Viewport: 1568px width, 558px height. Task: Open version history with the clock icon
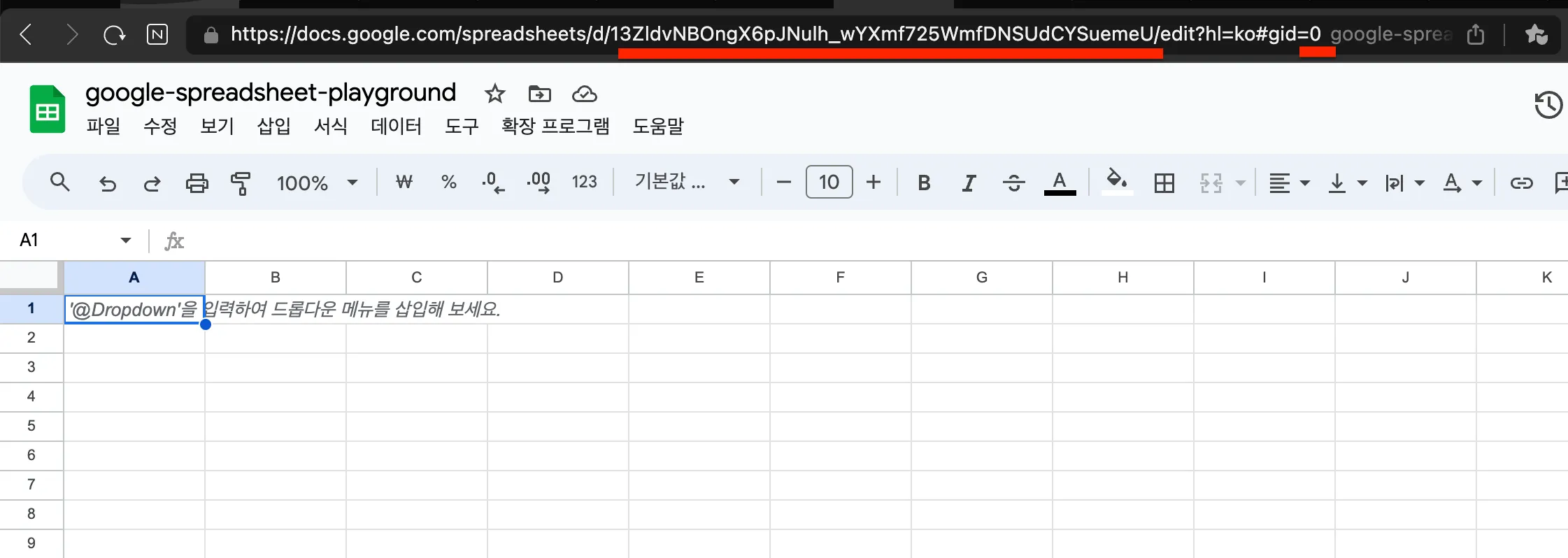point(1548,105)
